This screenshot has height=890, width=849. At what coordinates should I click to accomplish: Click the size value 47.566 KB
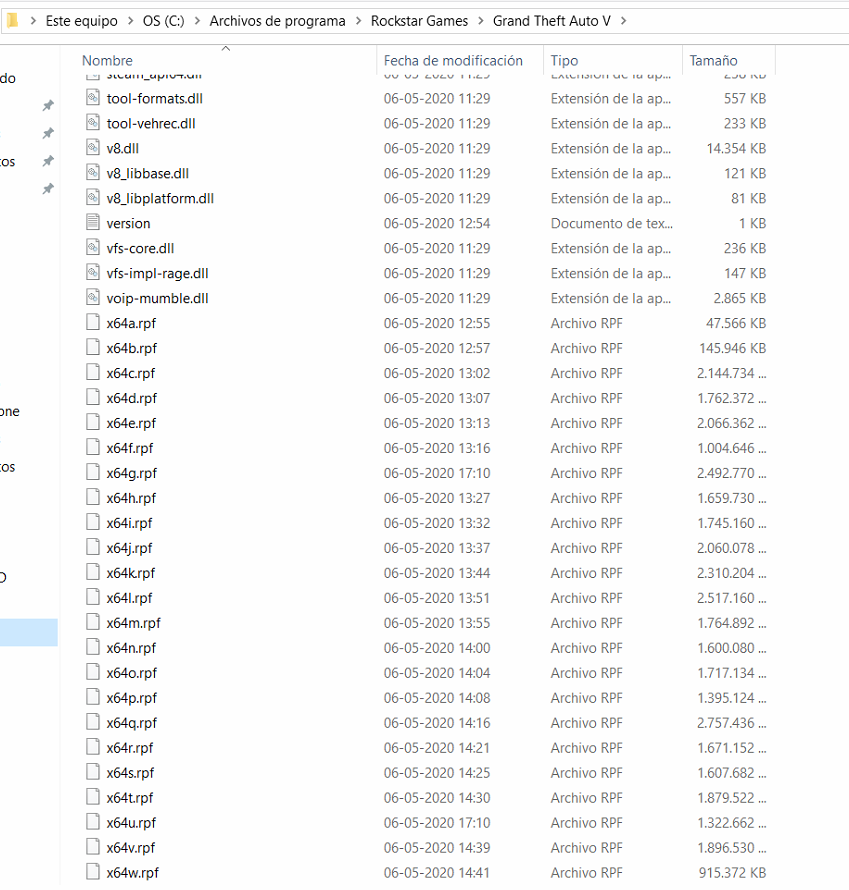pos(736,324)
